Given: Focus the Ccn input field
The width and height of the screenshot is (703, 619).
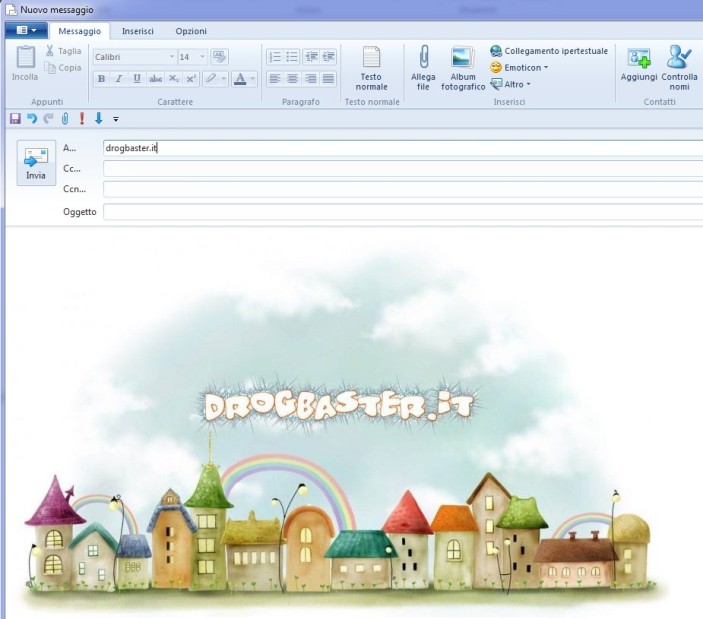Looking at the screenshot, I should coord(403,189).
